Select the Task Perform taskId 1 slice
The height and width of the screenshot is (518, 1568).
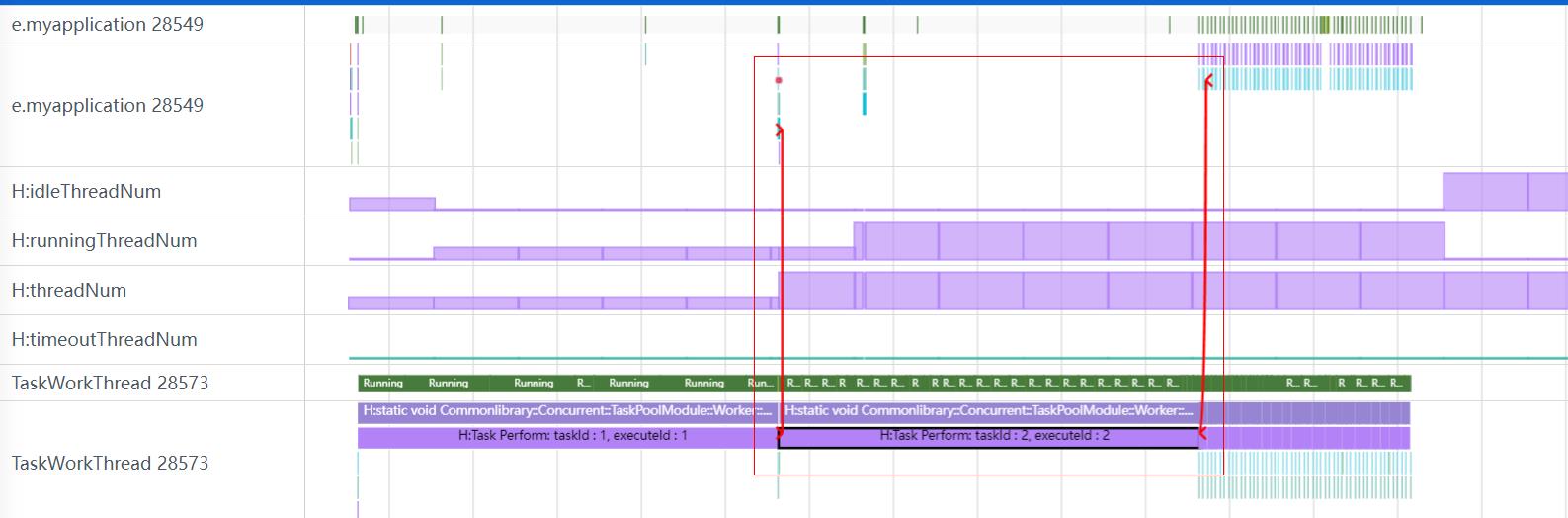pyautogui.click(x=571, y=436)
